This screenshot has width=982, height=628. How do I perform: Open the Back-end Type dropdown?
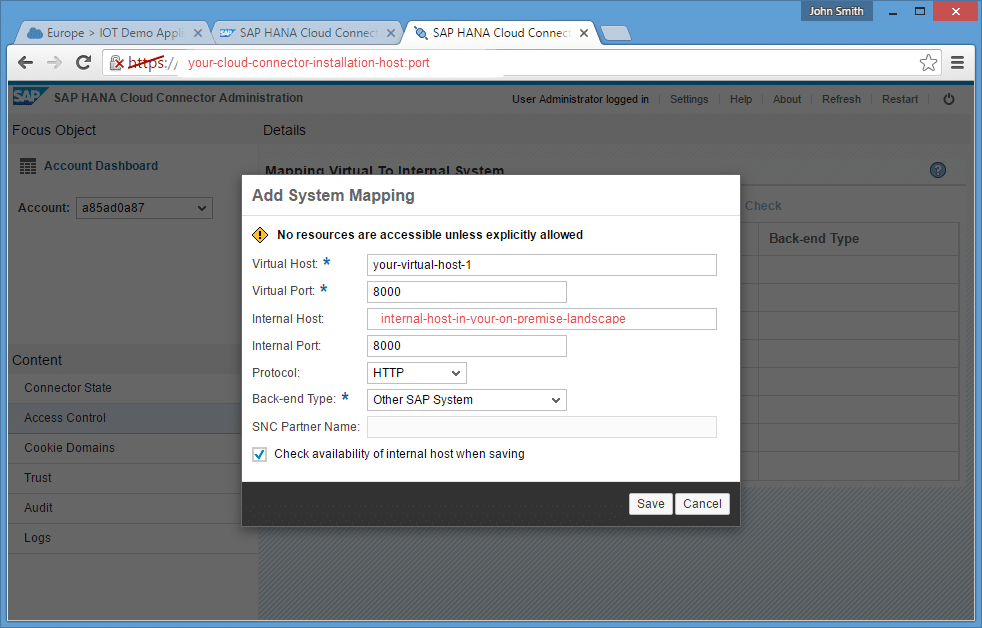(x=466, y=400)
